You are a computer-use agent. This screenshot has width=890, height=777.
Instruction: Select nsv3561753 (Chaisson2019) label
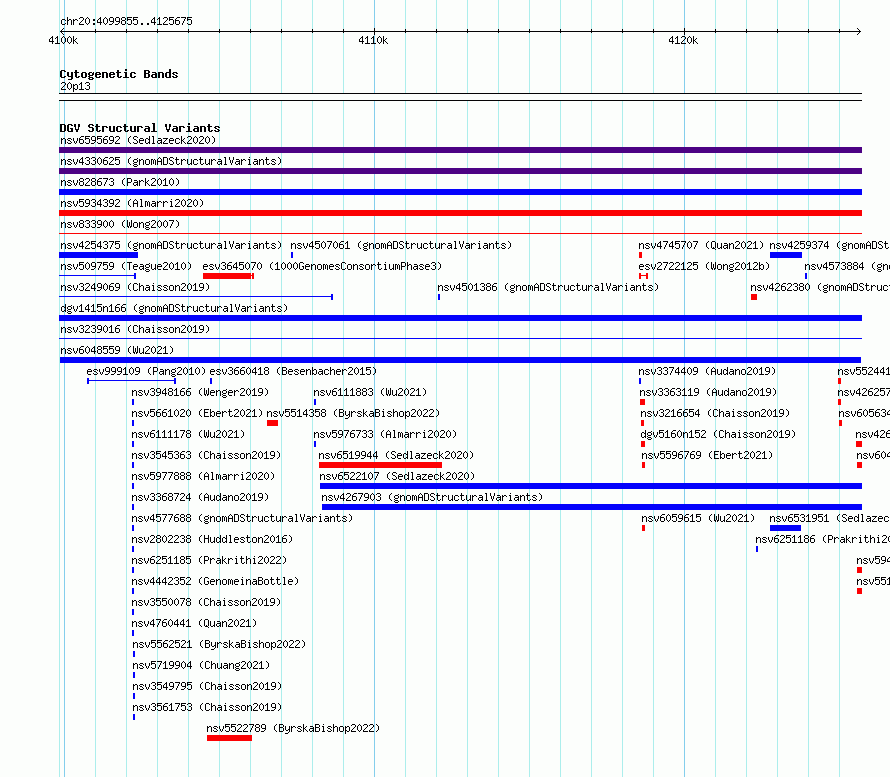point(207,707)
